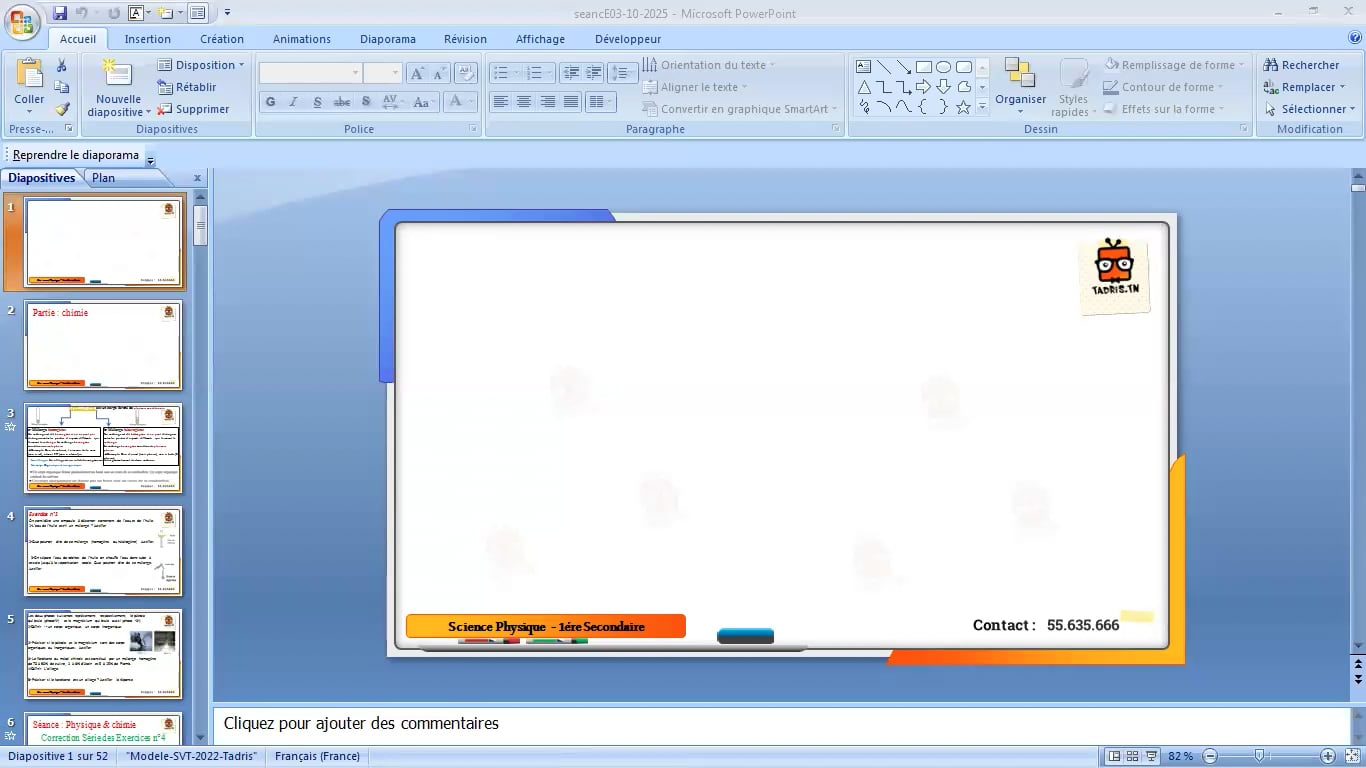Select the rounded rectangle shape

tap(964, 67)
